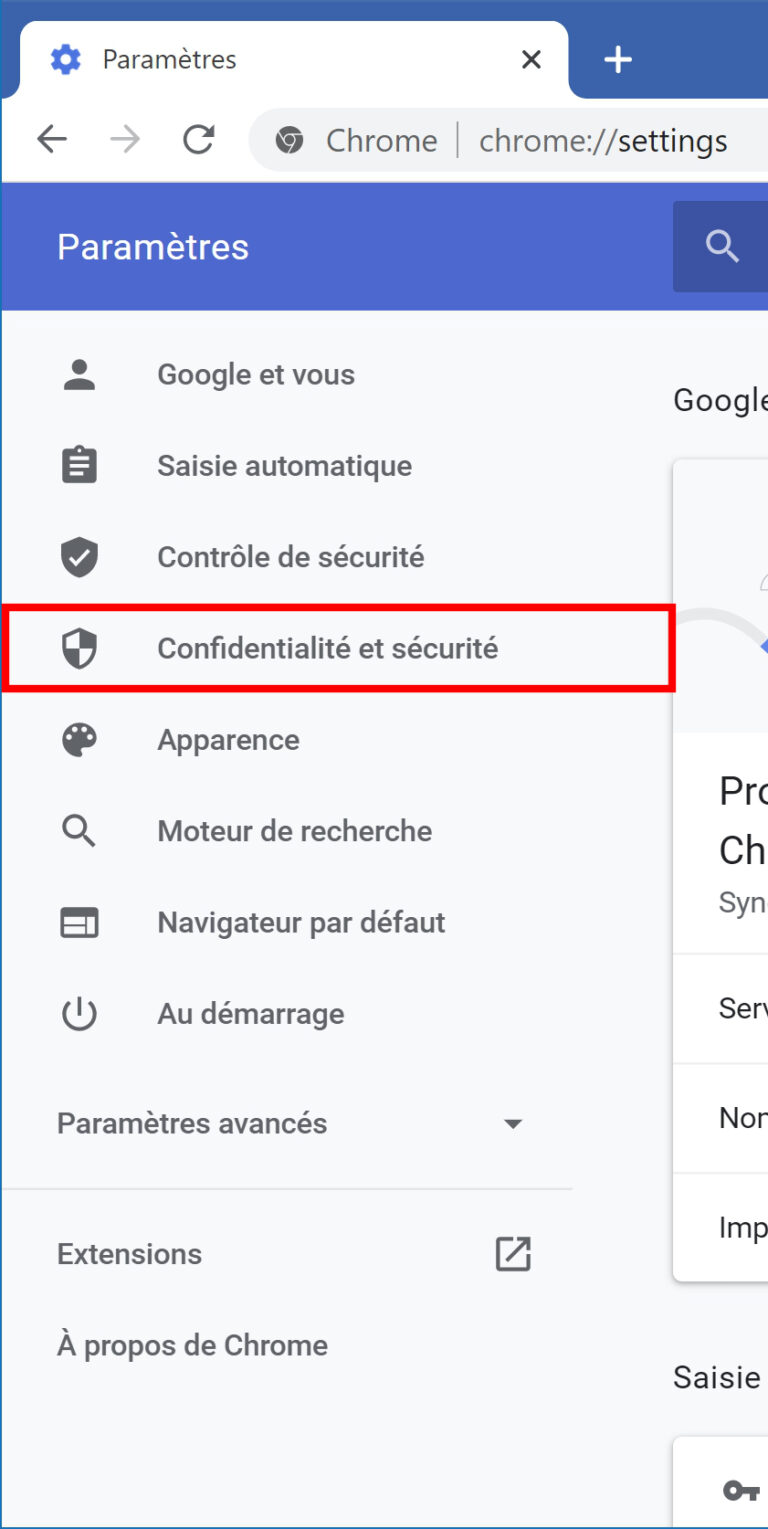The height and width of the screenshot is (1529, 768).
Task: Click the Au démarrage power icon
Action: pos(79,1014)
